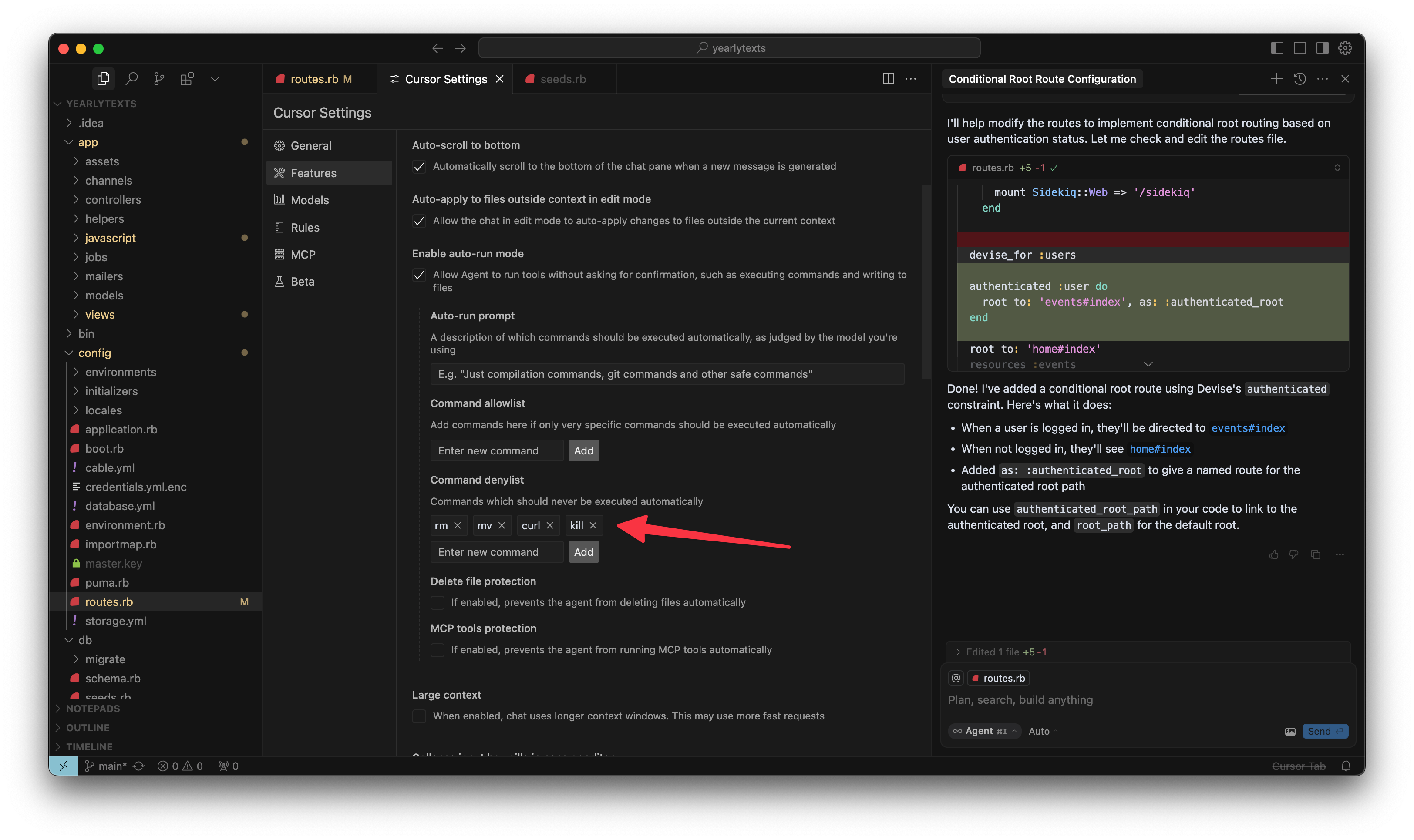This screenshot has width=1414, height=840.
Task: Start a new chat with the plus icon
Action: pos(1277,79)
